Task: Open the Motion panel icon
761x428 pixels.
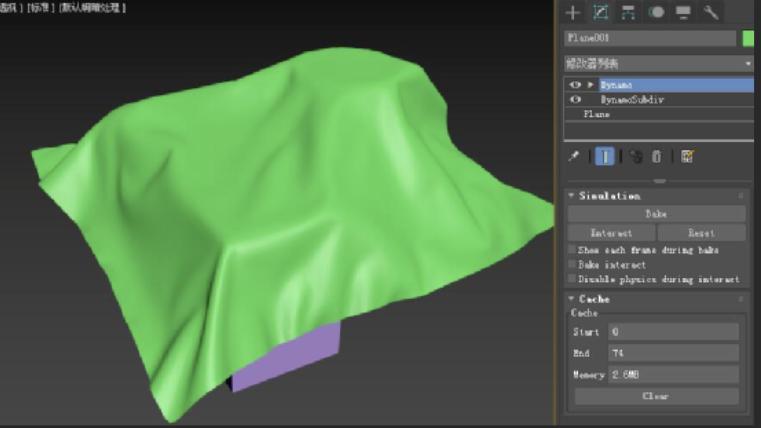Action: [x=656, y=13]
